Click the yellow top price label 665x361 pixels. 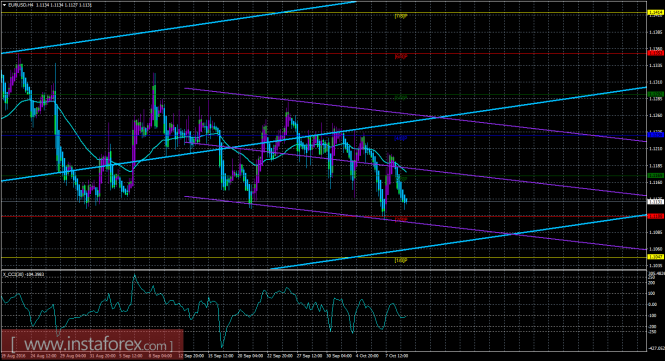pos(656,13)
